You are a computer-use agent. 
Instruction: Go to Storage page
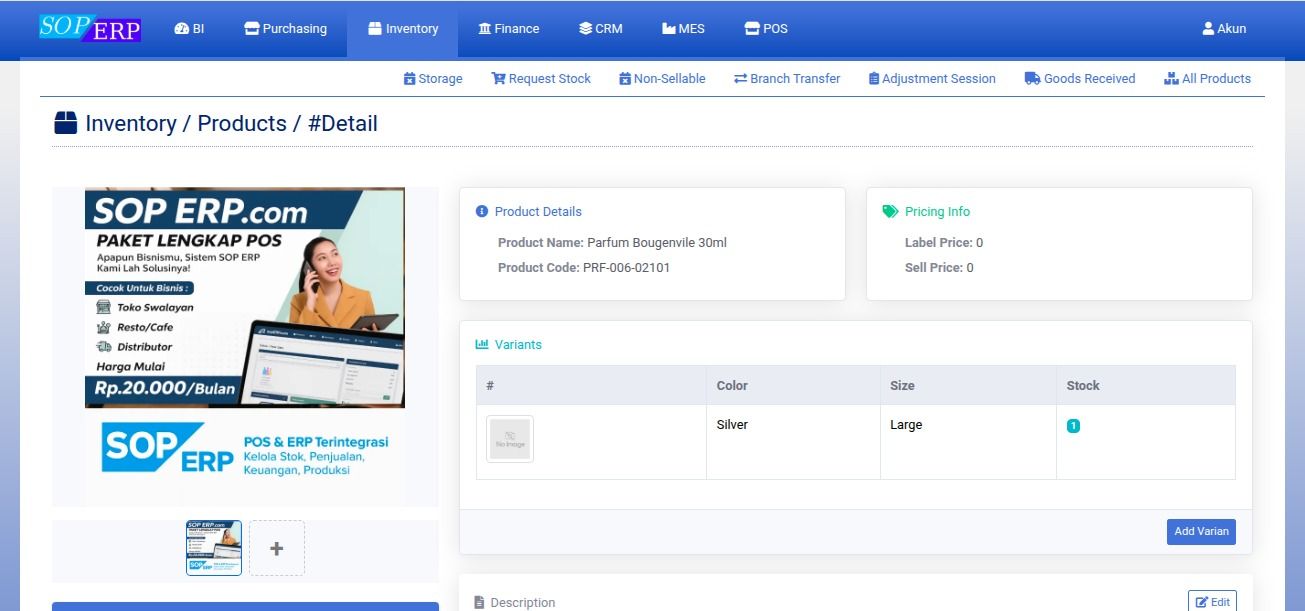click(433, 79)
